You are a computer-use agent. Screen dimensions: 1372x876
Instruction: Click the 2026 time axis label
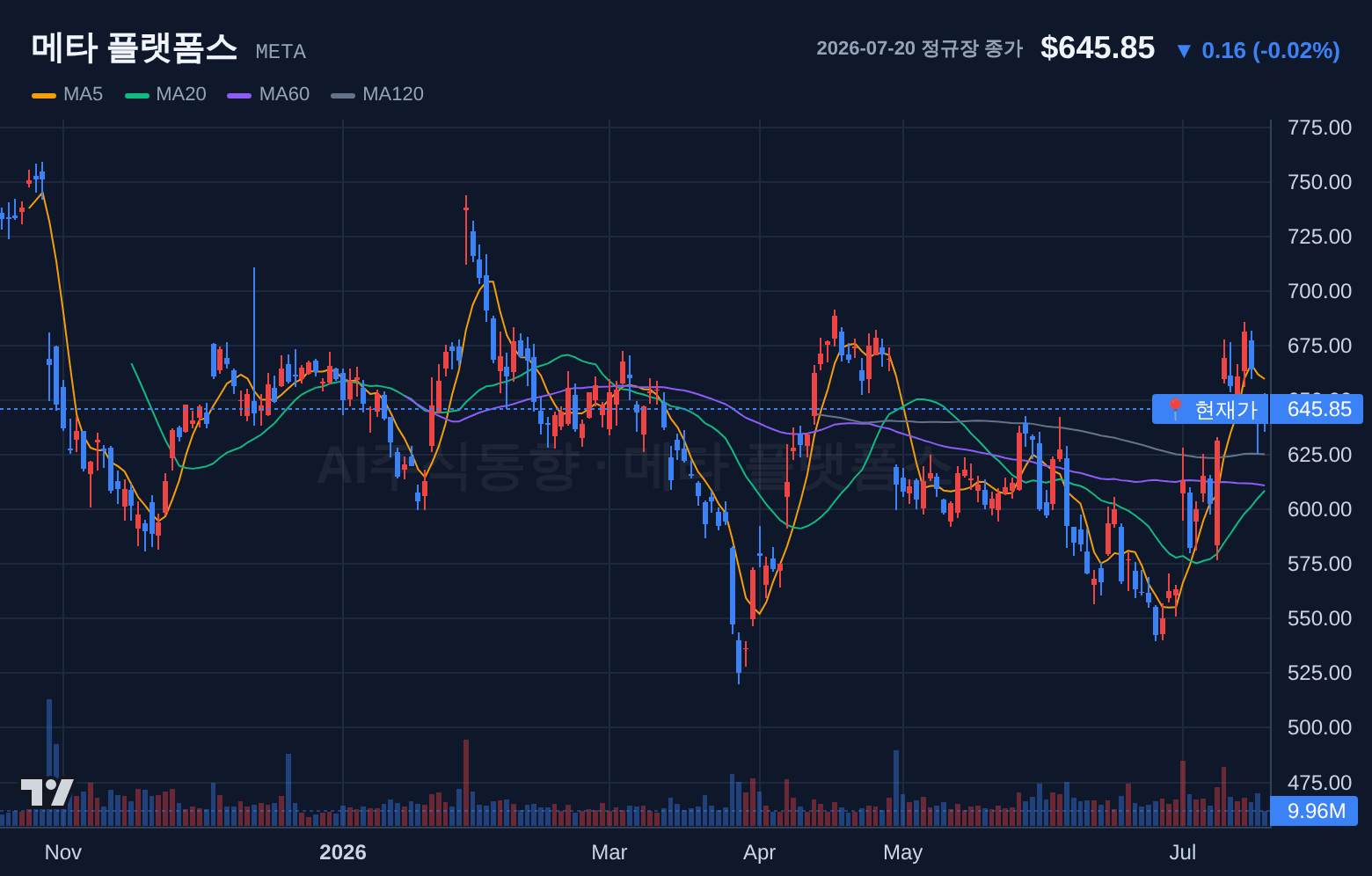pos(343,852)
